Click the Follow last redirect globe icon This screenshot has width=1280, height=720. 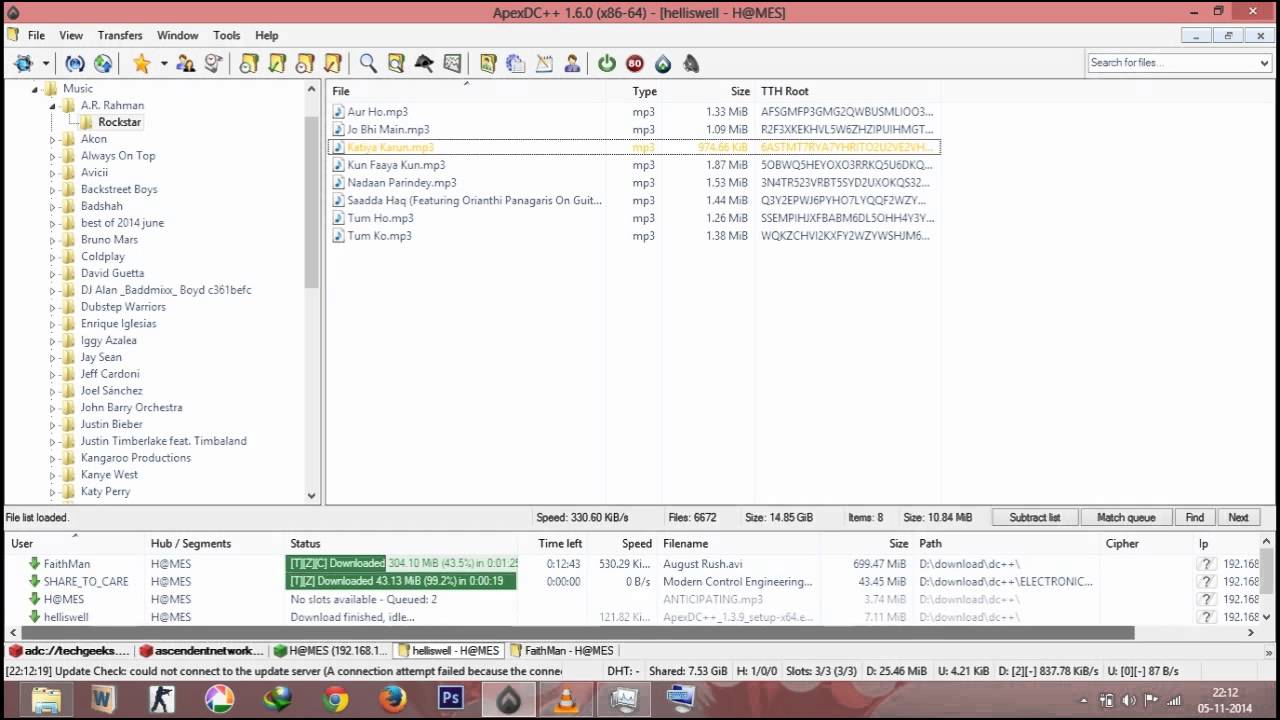[x=102, y=63]
